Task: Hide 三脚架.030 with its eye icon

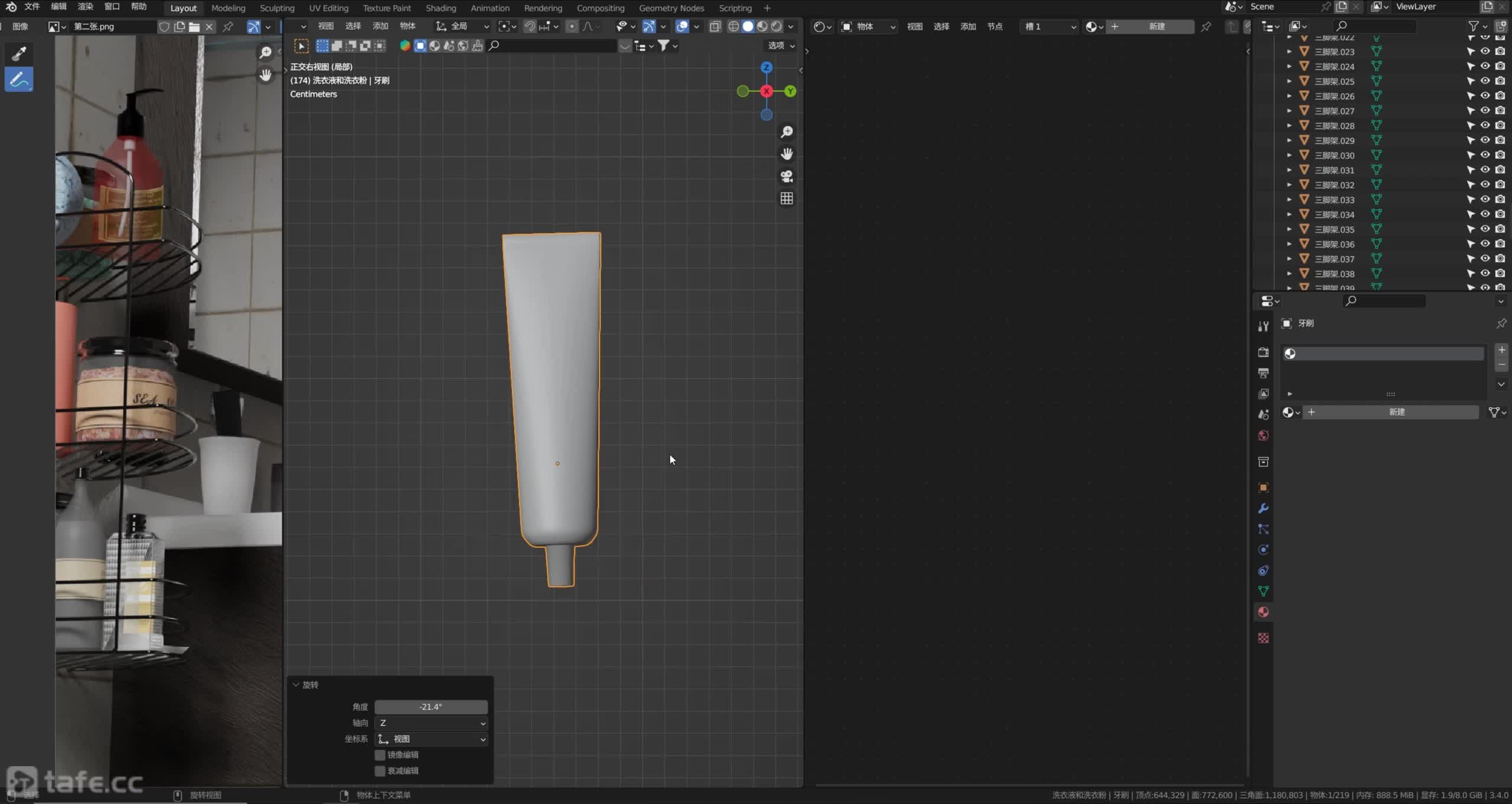Action: pos(1485,155)
